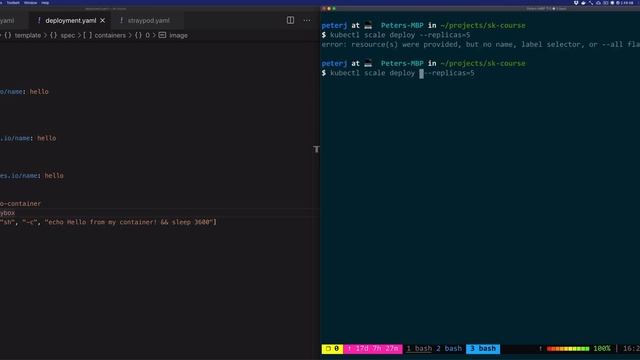Click the first 'hello' label value in editor
The height and width of the screenshot is (360, 640).
(39, 92)
